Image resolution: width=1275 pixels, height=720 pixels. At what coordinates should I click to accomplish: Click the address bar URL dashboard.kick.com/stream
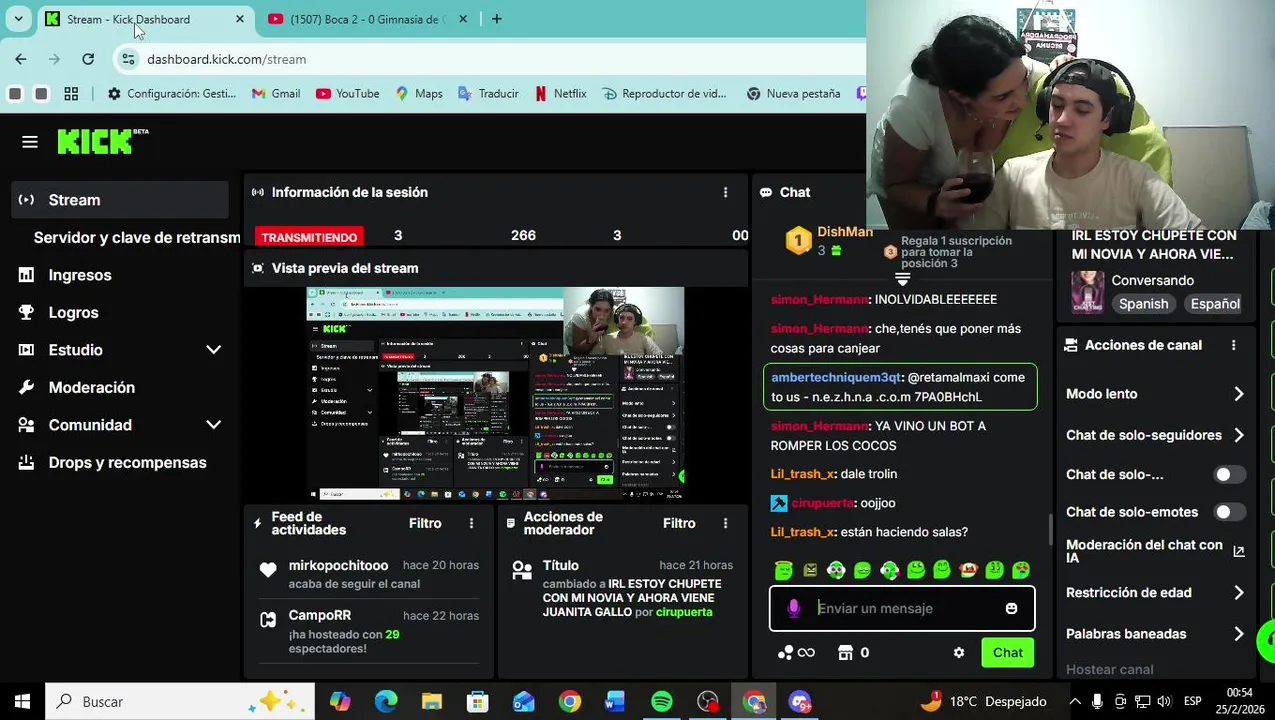(227, 59)
